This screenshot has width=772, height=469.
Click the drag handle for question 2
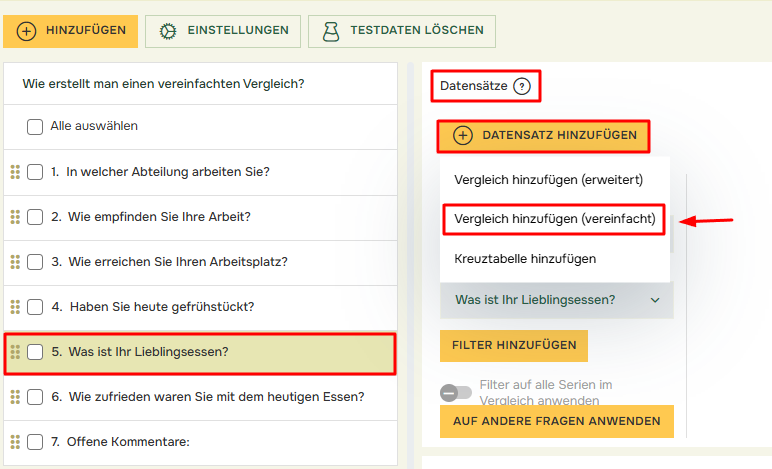15,217
